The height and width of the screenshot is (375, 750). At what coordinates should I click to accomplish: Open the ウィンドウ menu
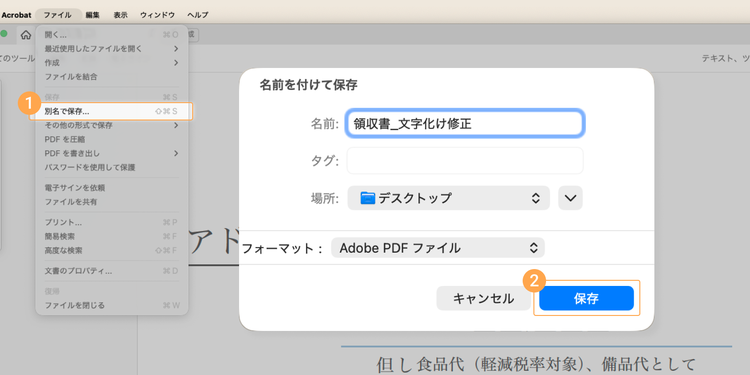point(157,15)
